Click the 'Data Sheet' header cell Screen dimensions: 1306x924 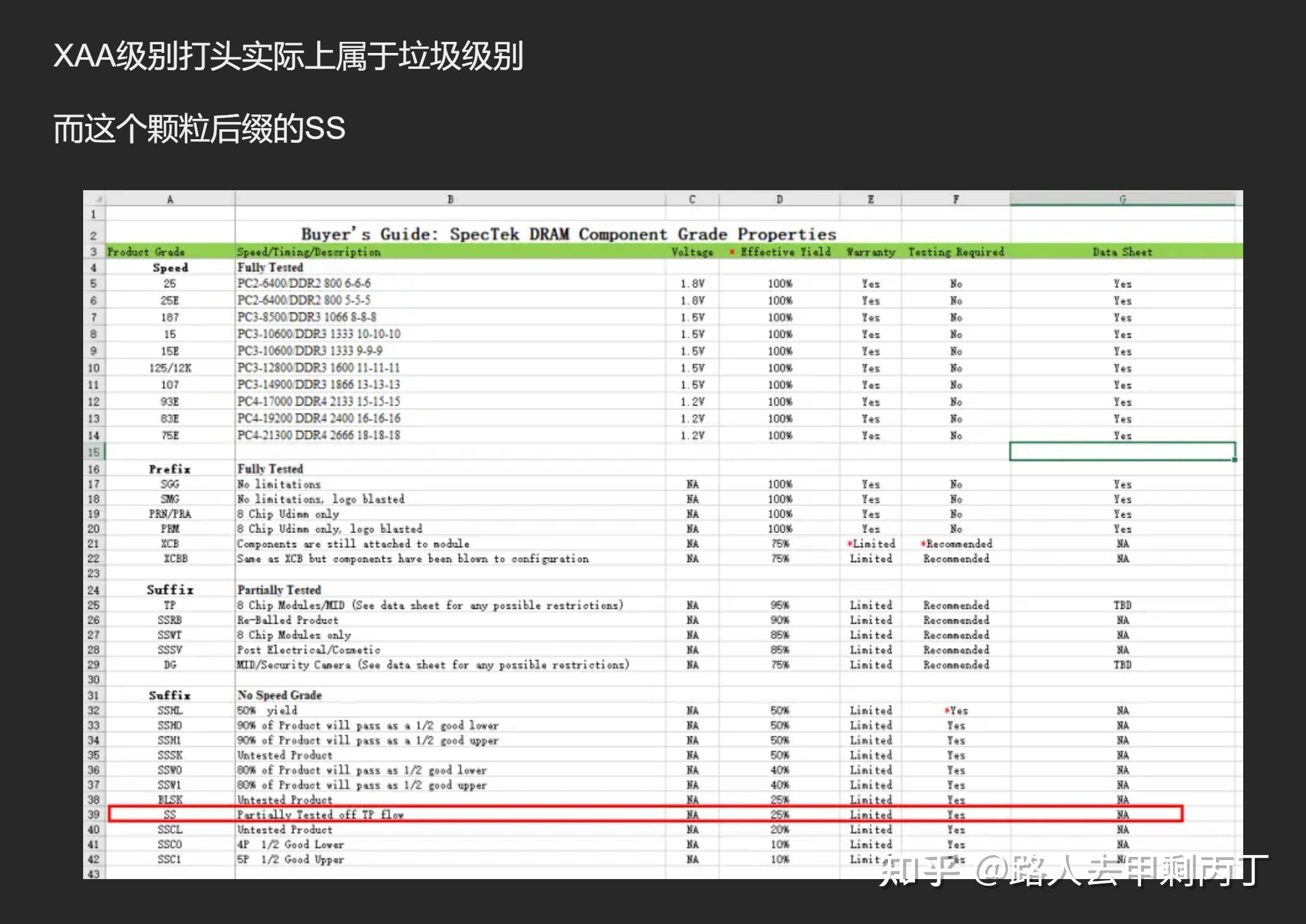point(1122,252)
